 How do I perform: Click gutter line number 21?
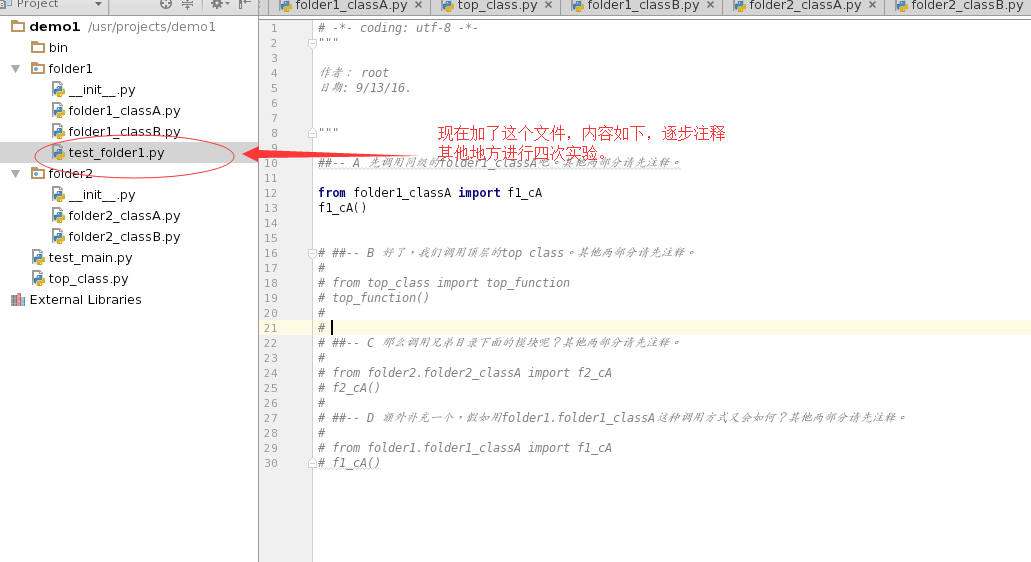coord(270,328)
